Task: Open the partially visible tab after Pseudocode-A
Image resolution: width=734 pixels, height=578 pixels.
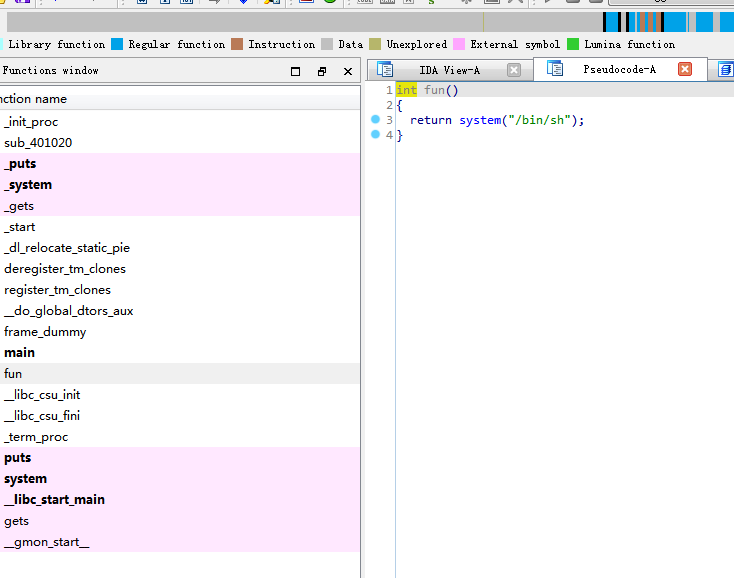Action: pos(726,70)
